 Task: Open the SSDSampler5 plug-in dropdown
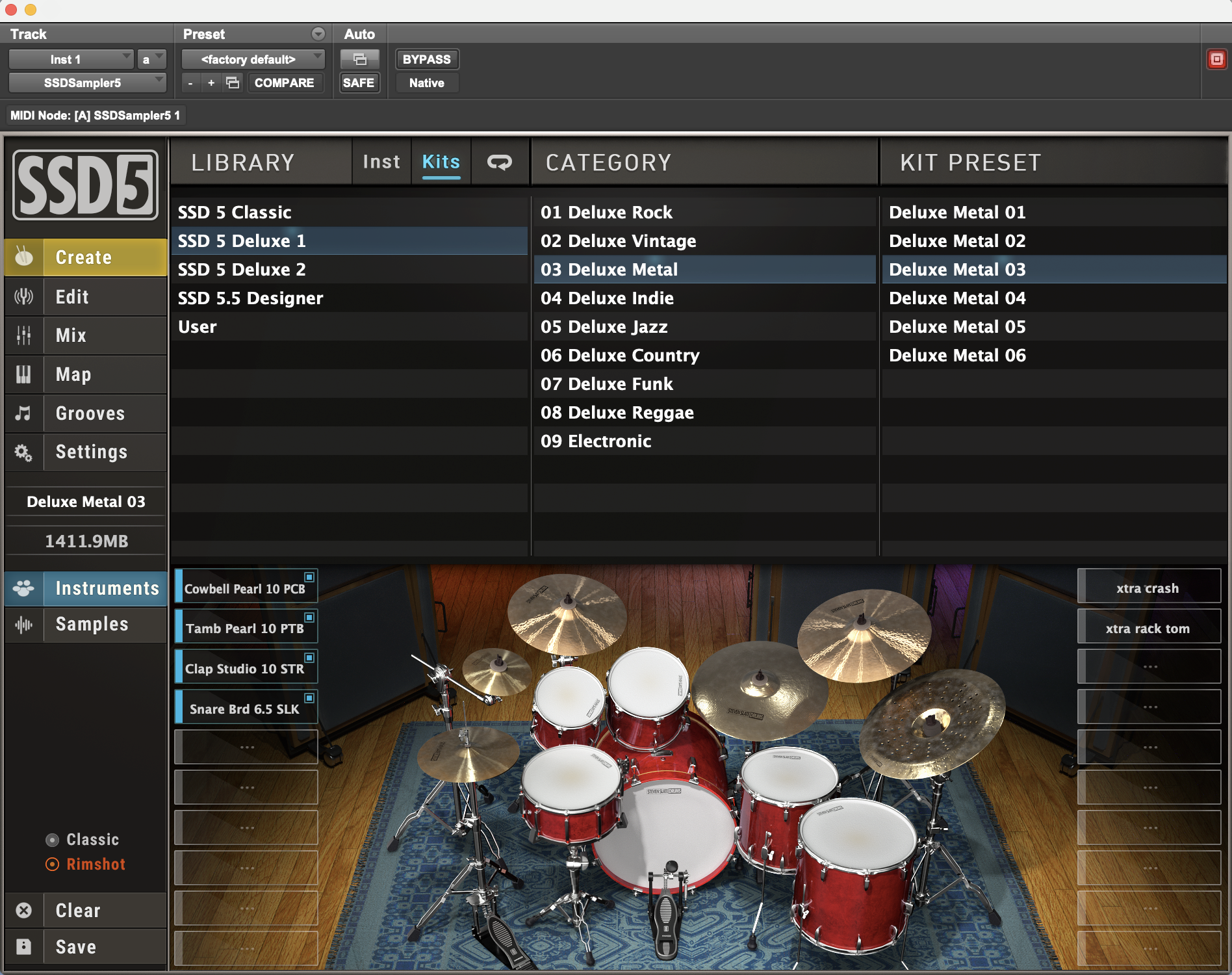[x=87, y=83]
